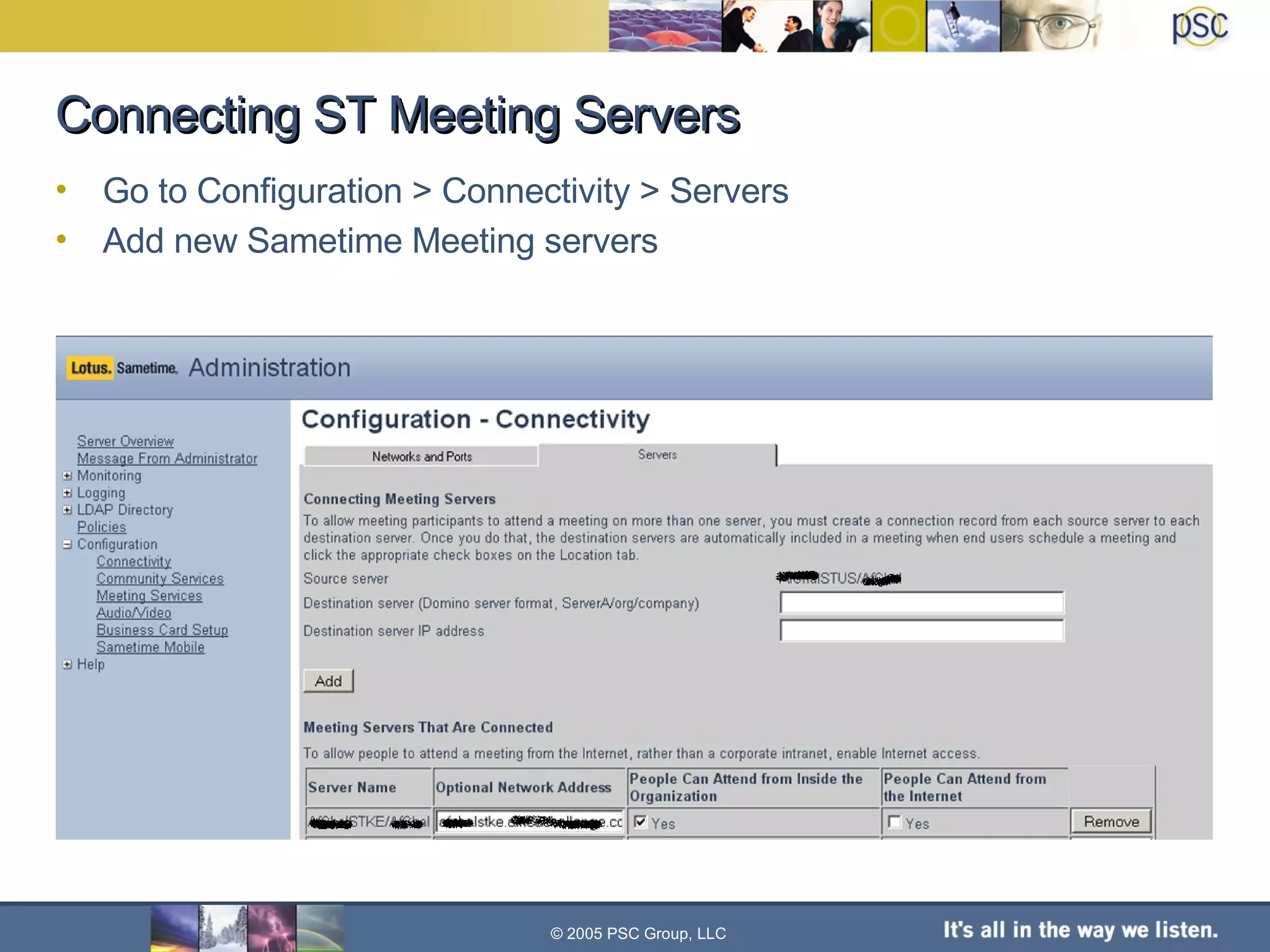The width and height of the screenshot is (1270, 952).
Task: Click the PSC logo in slide header
Action: (1200, 26)
